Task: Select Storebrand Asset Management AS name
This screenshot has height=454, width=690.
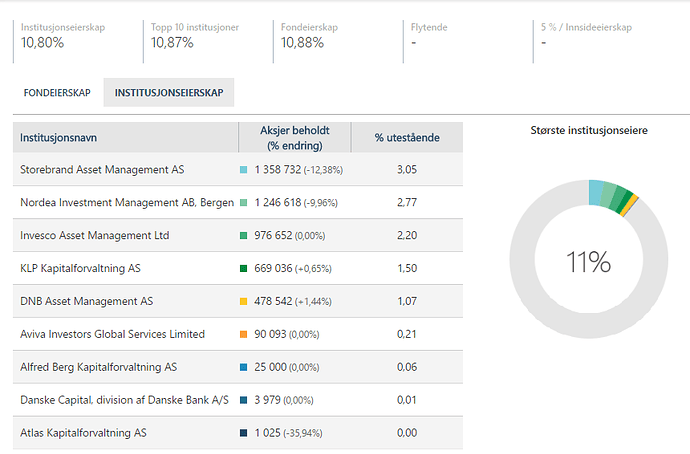Action: click(x=102, y=170)
